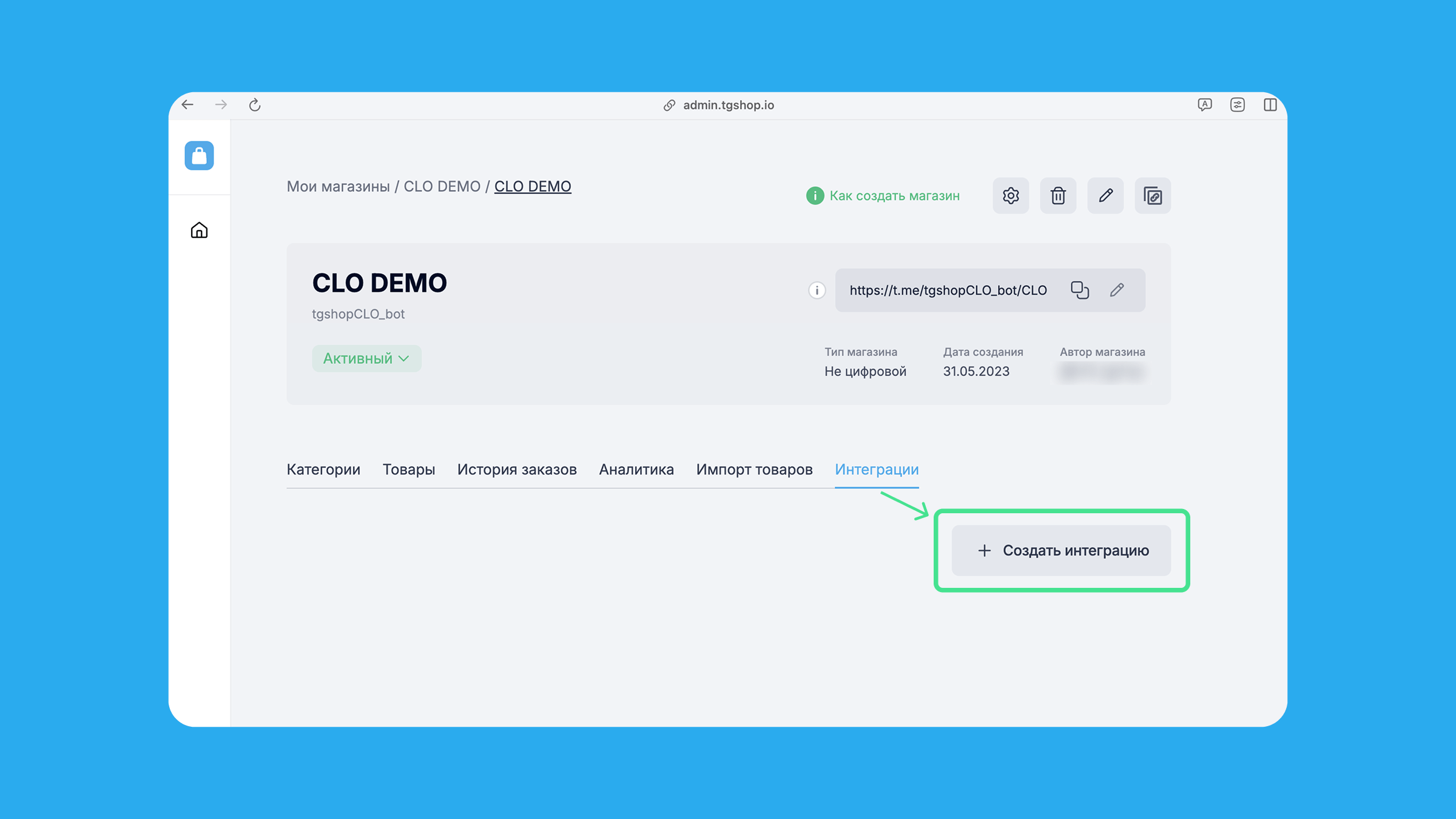Open the home icon in sidebar
This screenshot has width=1456, height=819.
tap(199, 231)
